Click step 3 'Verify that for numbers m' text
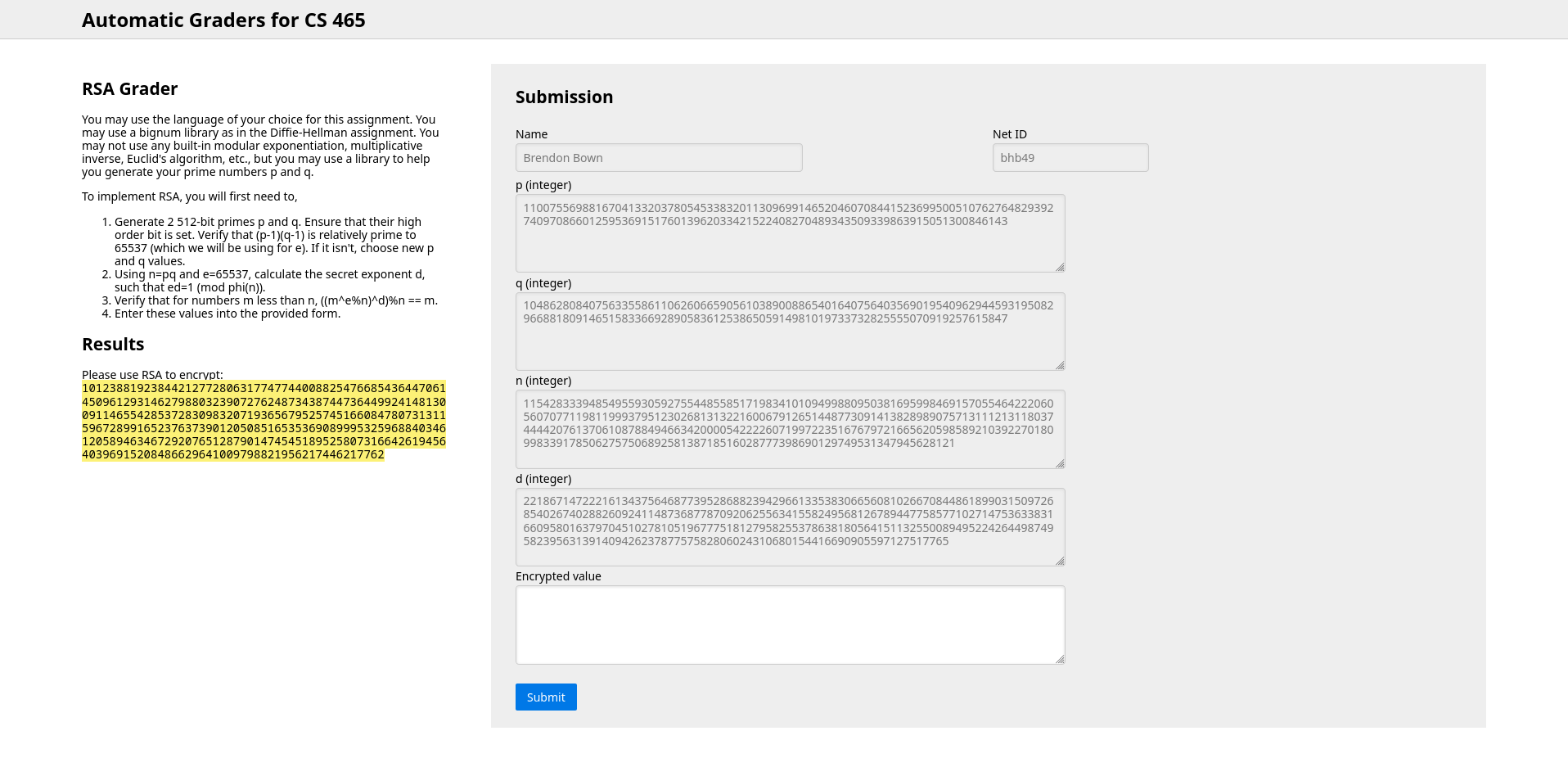The width and height of the screenshot is (1568, 758). pos(276,300)
